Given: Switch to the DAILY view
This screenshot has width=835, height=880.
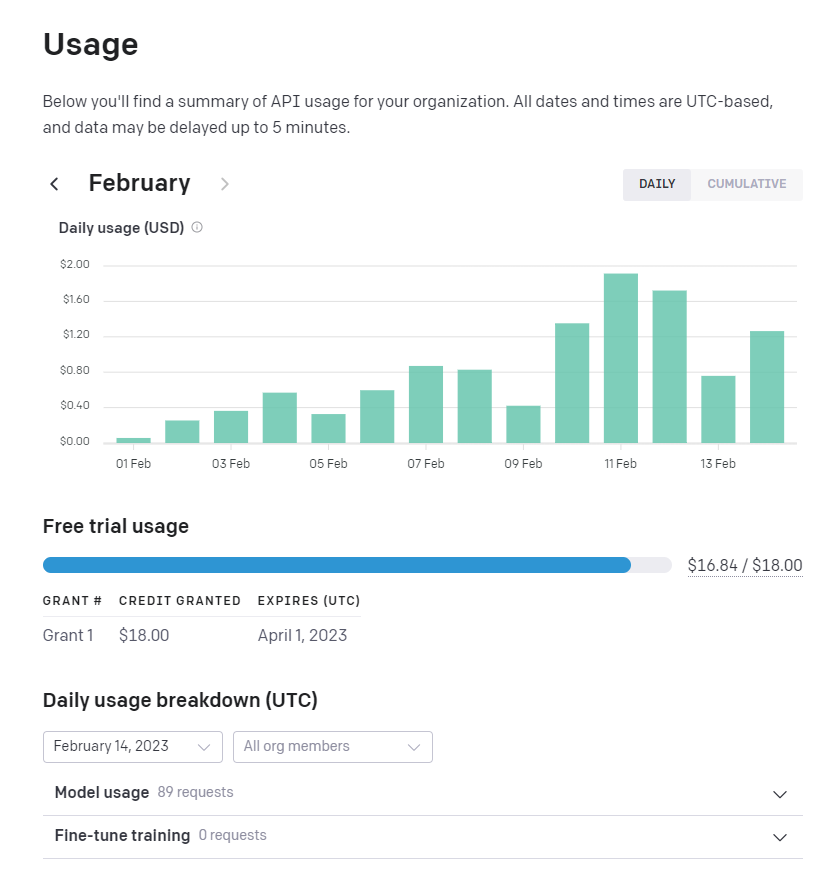Looking at the screenshot, I should coord(657,184).
